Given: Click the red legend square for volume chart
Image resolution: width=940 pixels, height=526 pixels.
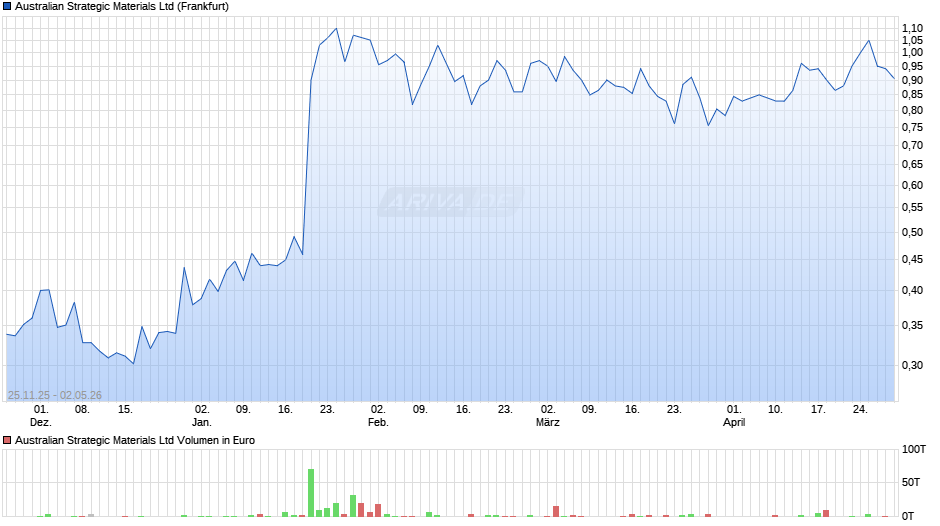Looking at the screenshot, I should click(x=7, y=440).
